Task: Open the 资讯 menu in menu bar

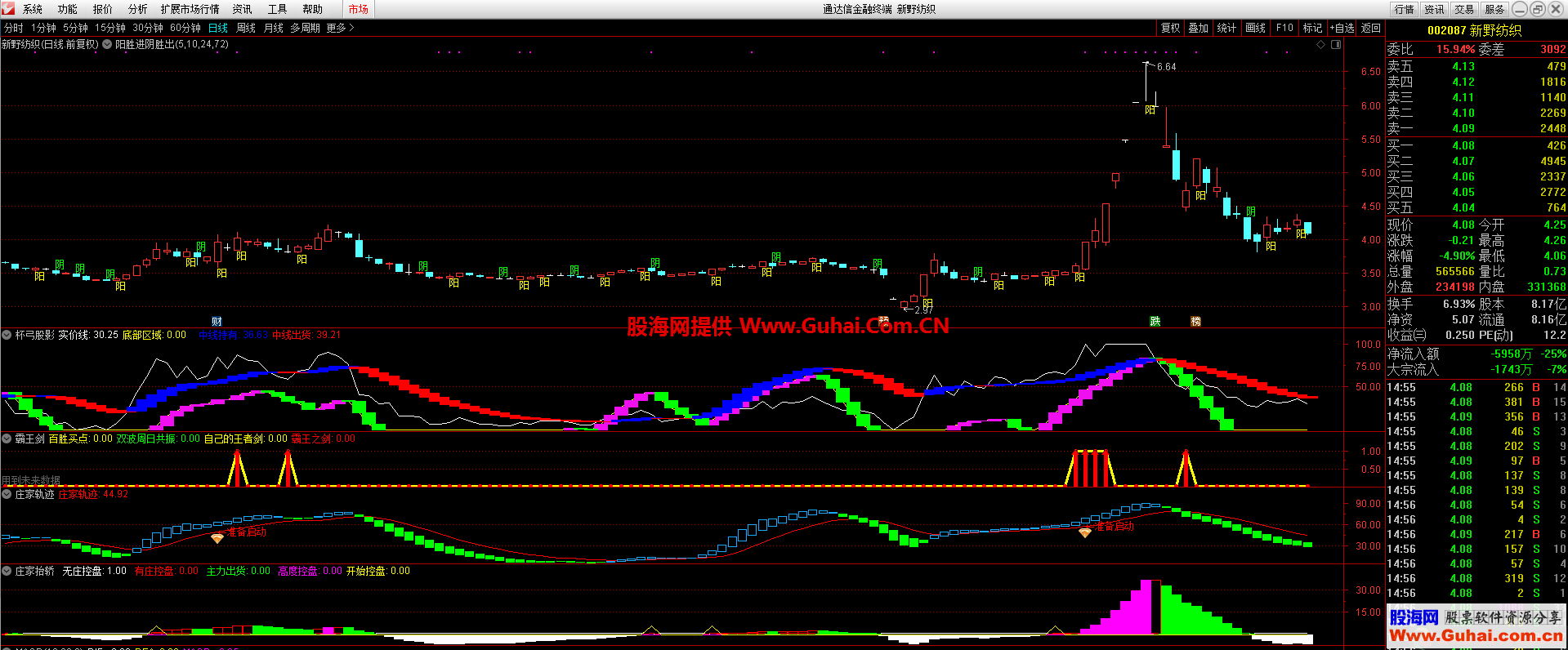Action: pyautogui.click(x=243, y=9)
